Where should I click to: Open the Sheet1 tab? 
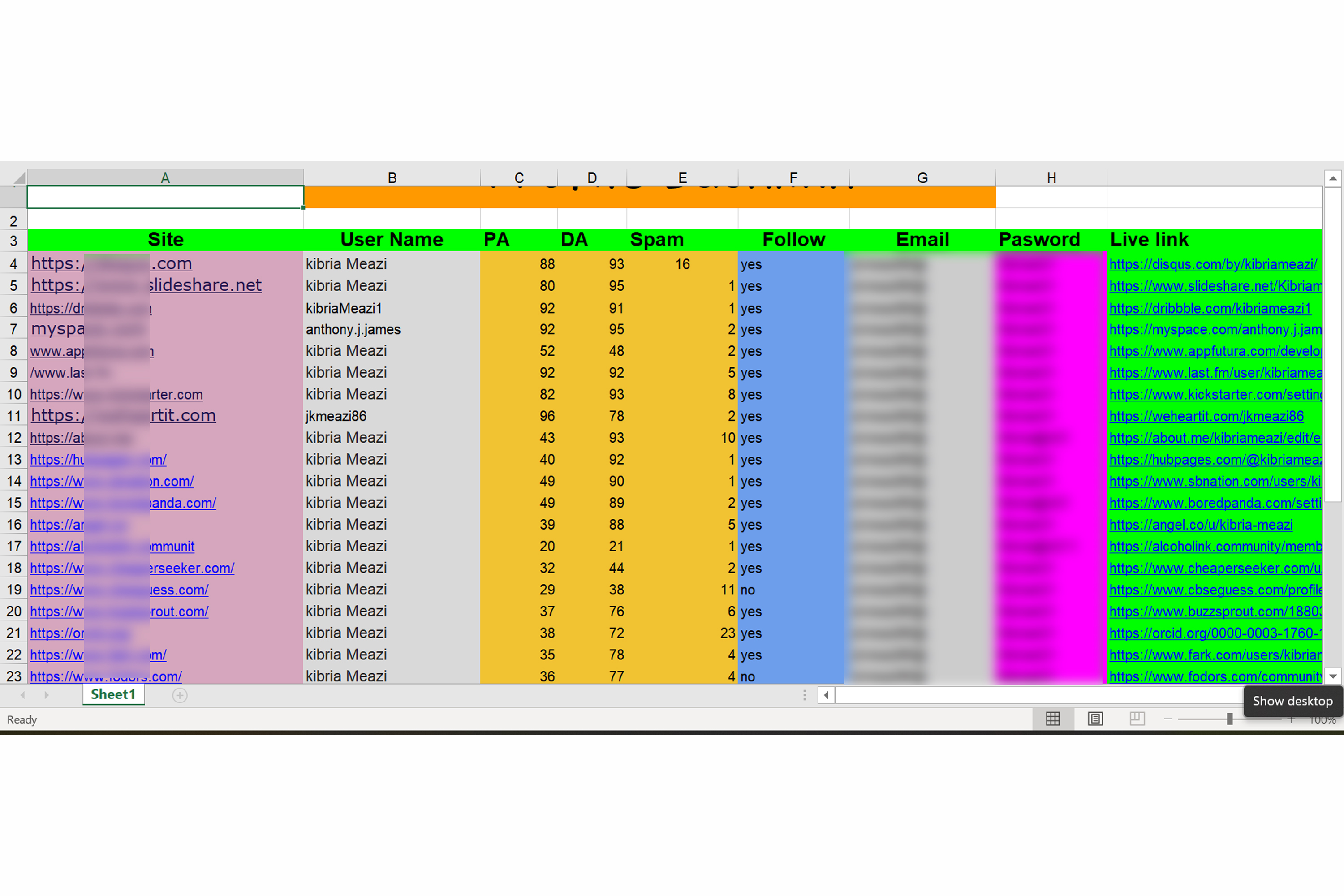[x=113, y=695]
